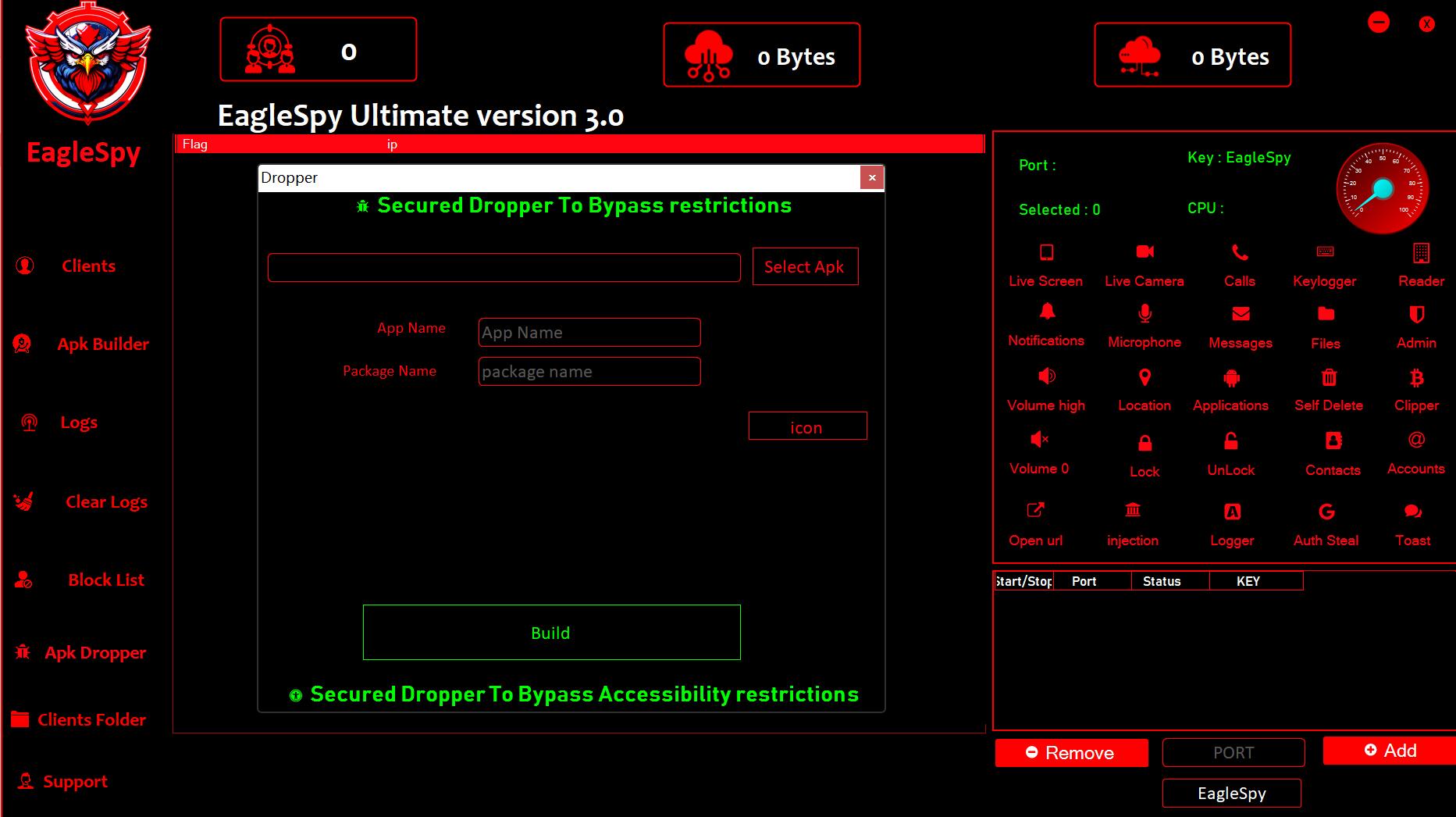Image resolution: width=1456 pixels, height=817 pixels.
Task: Focus the package name text field
Action: (x=589, y=371)
